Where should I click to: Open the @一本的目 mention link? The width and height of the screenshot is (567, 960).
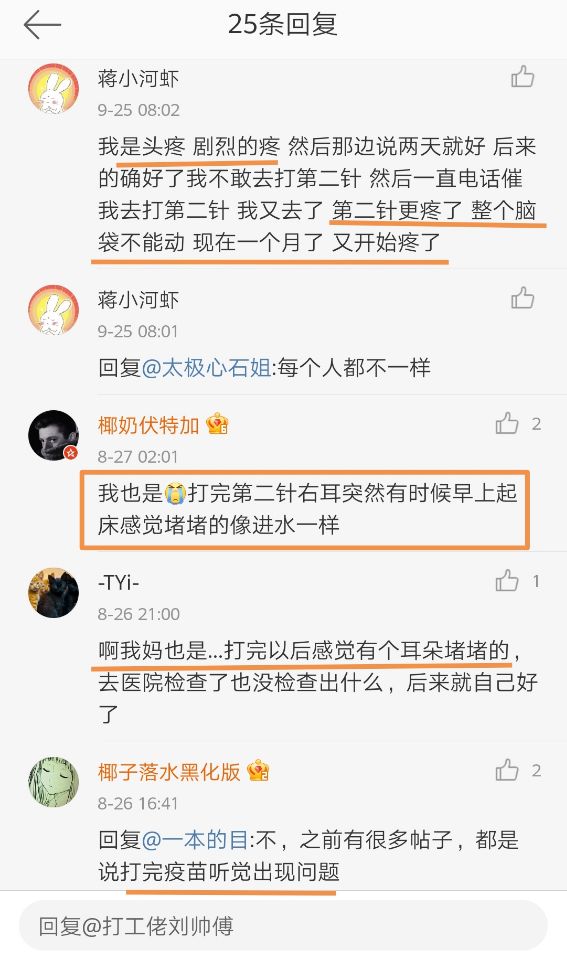(195, 839)
